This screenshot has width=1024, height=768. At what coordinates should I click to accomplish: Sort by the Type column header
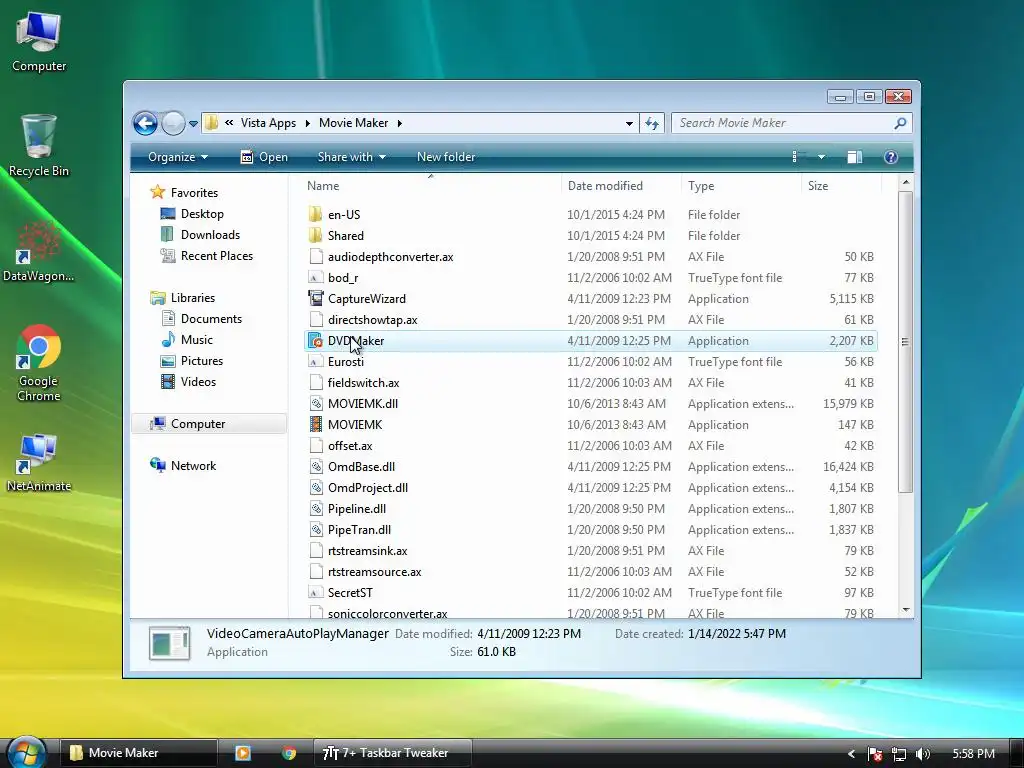click(x=741, y=185)
